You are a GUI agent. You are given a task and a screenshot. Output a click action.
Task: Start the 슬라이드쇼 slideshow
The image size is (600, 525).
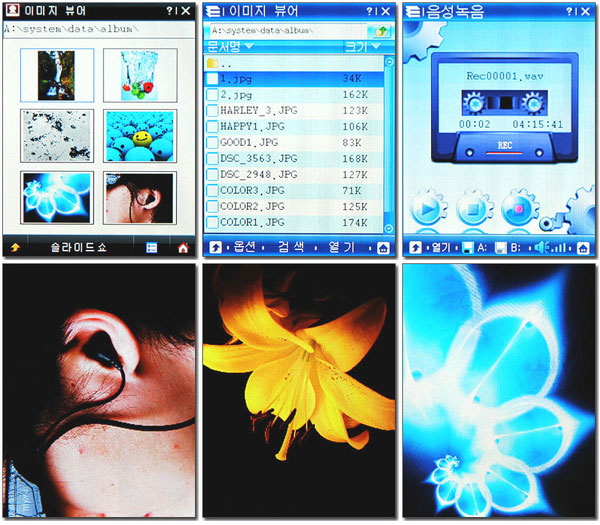79,247
